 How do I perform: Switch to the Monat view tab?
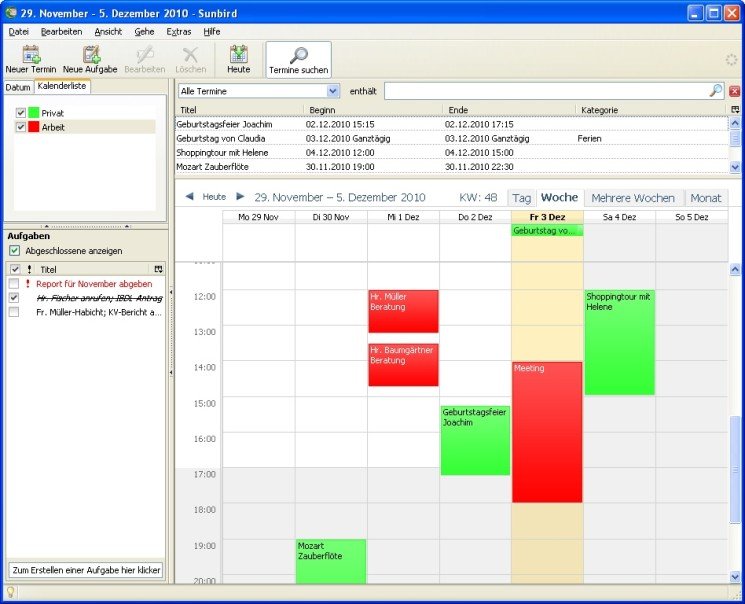[x=706, y=198]
